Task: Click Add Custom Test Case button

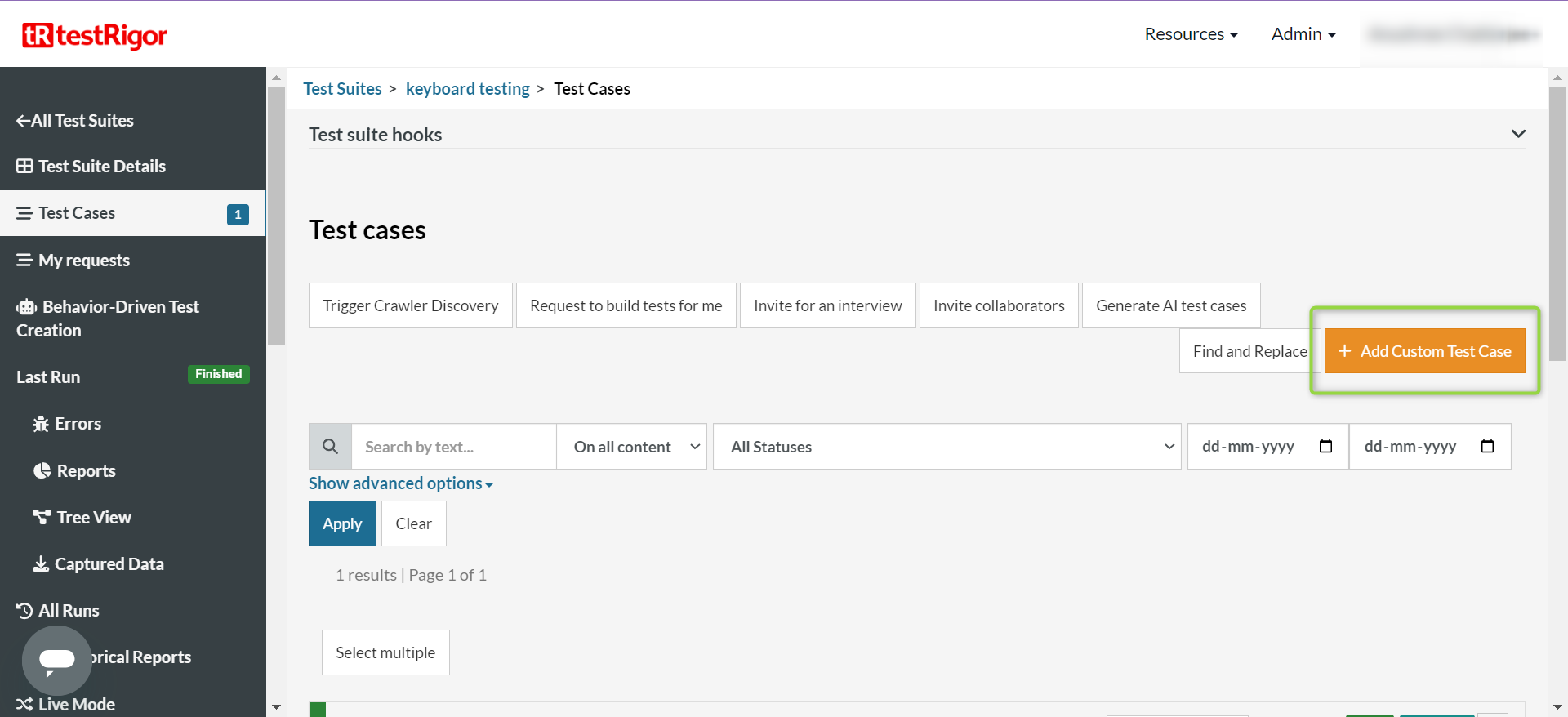Action: 1424,351
